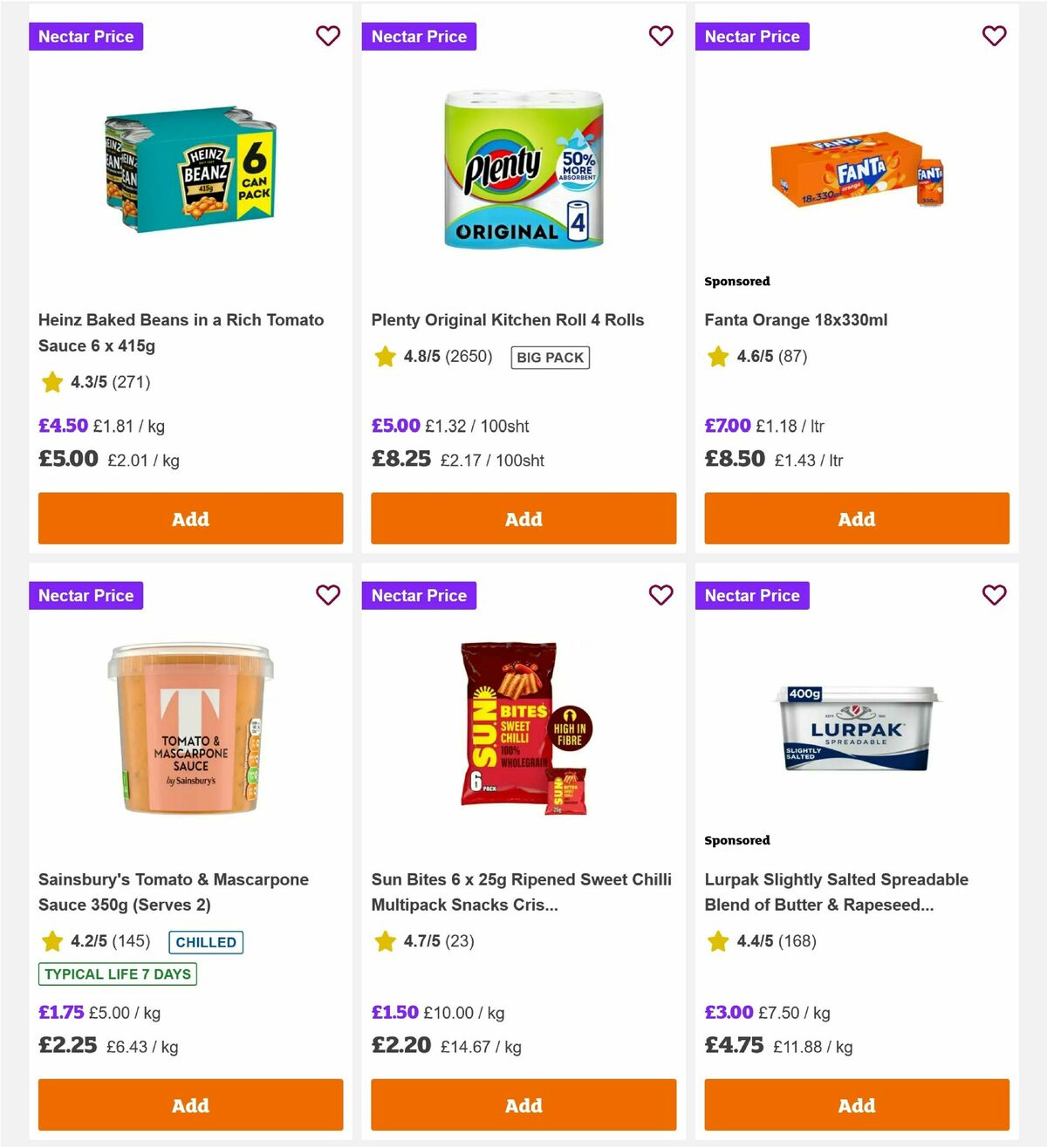Add Plenty Original Kitchen Roll to basket

click(x=523, y=518)
